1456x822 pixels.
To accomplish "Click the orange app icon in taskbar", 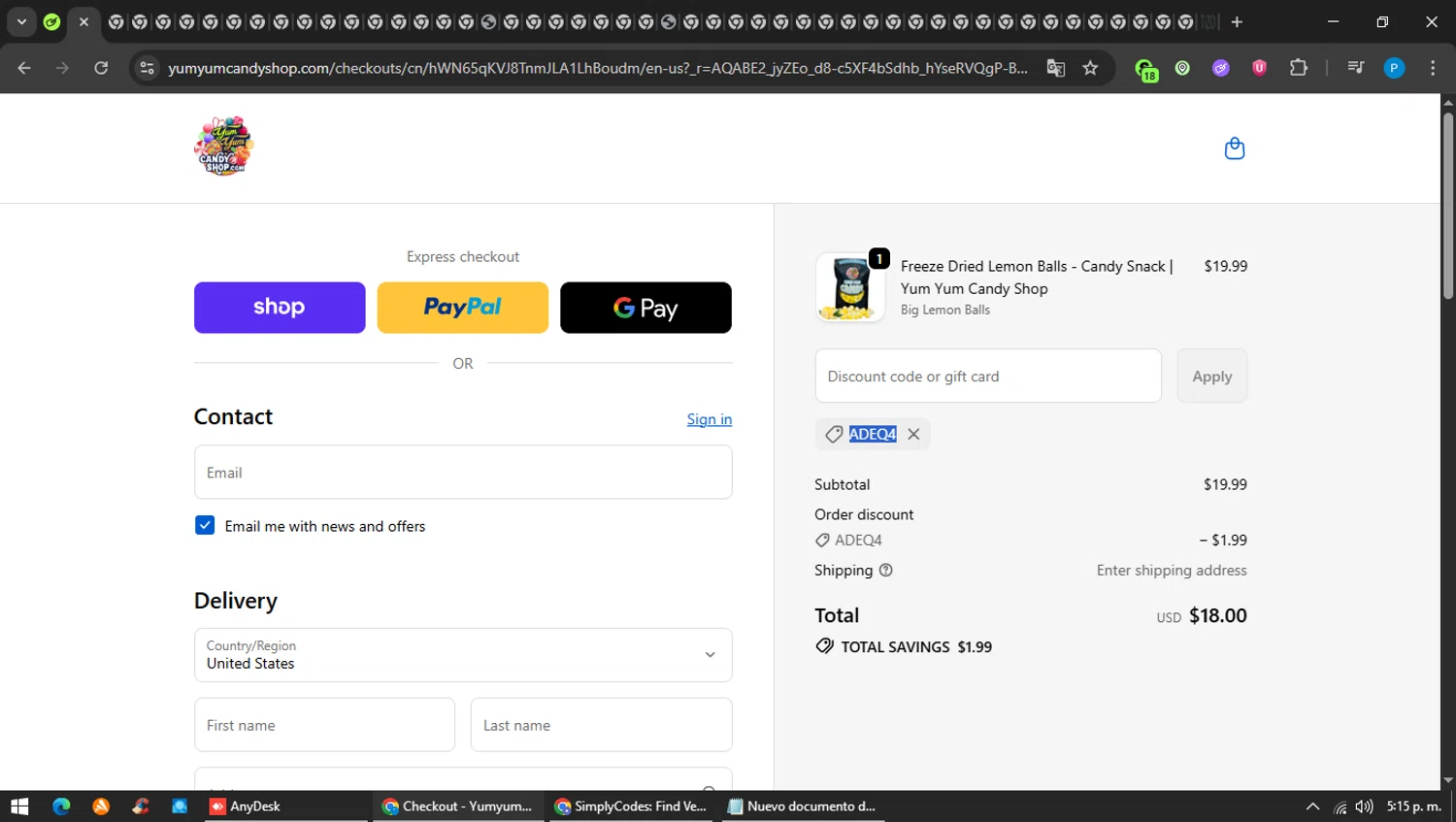I will (101, 806).
